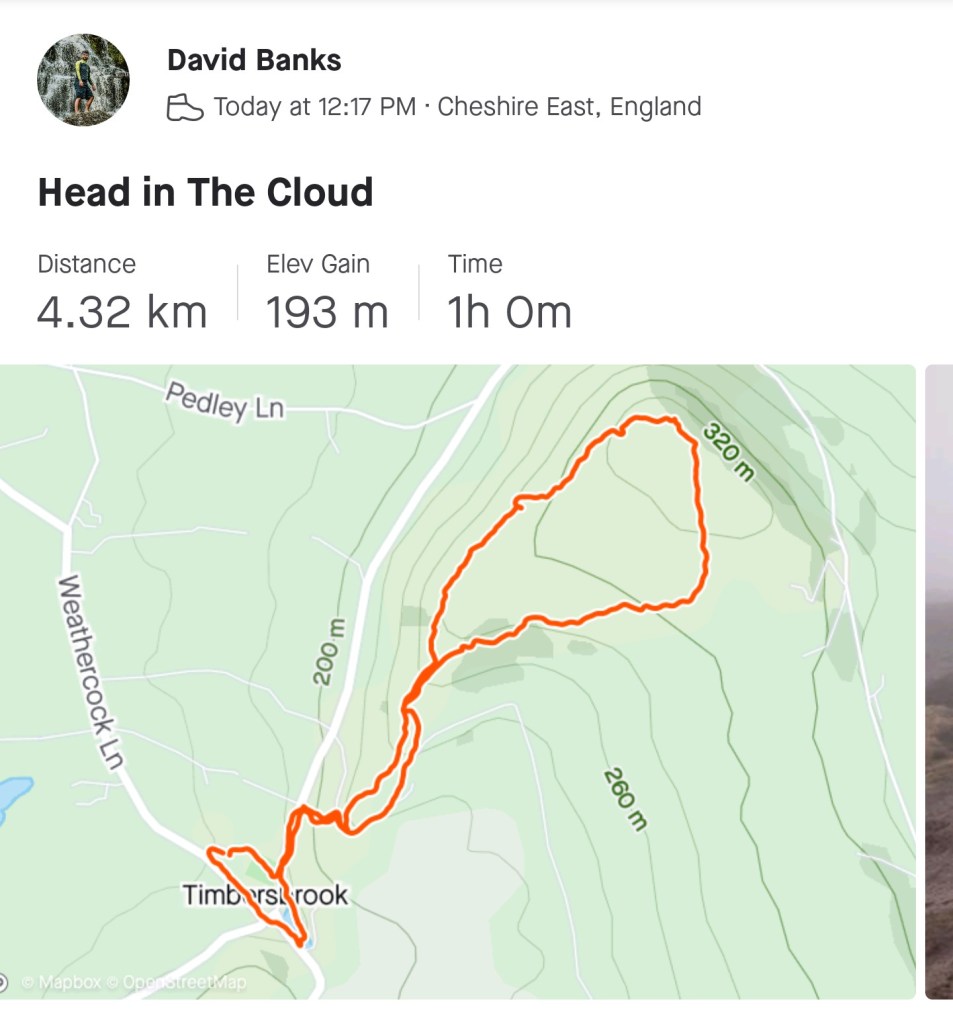Click the activity time and location text
This screenshot has width=953, height=1024.
coord(457,107)
